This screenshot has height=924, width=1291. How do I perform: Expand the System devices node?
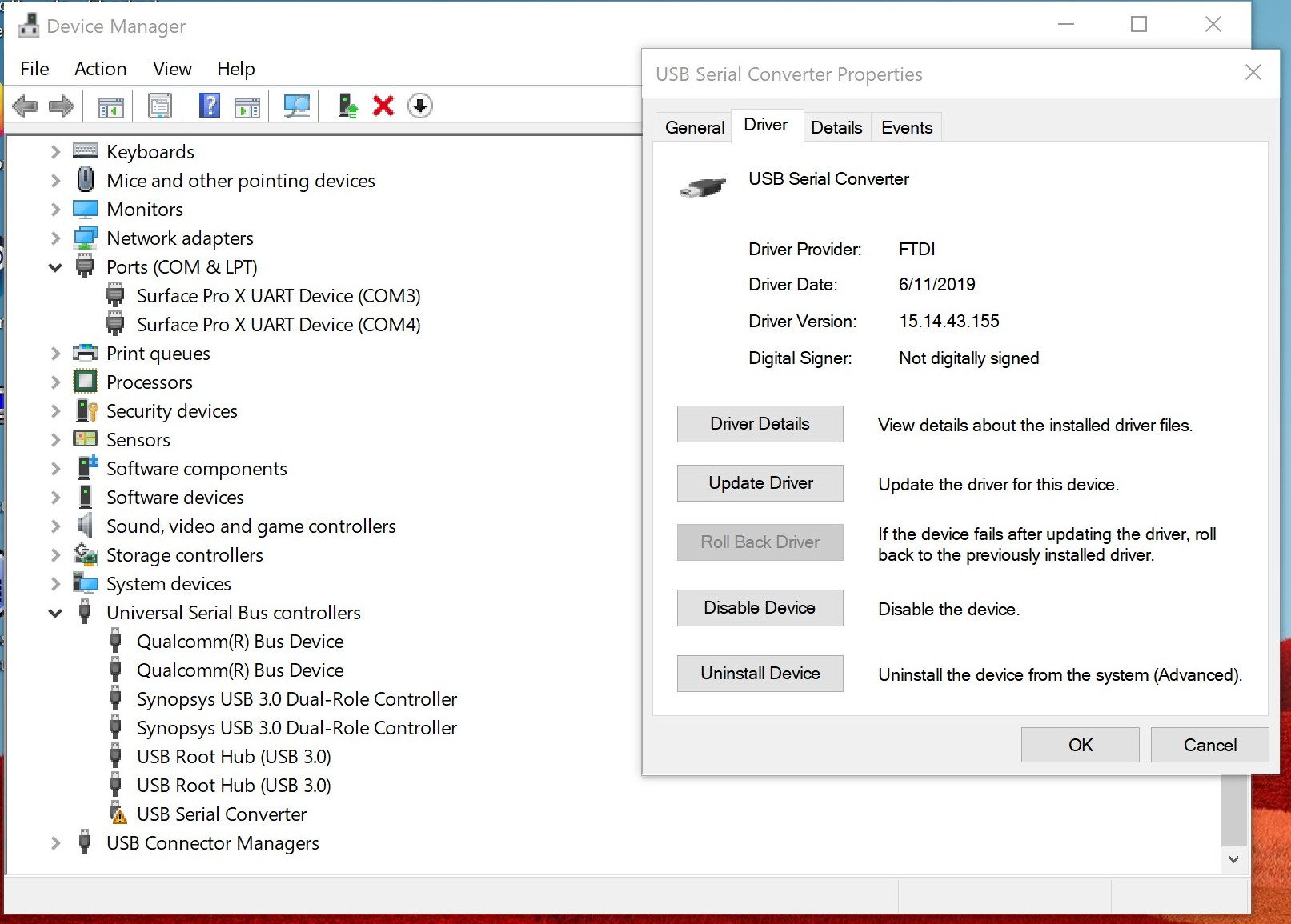[x=55, y=584]
